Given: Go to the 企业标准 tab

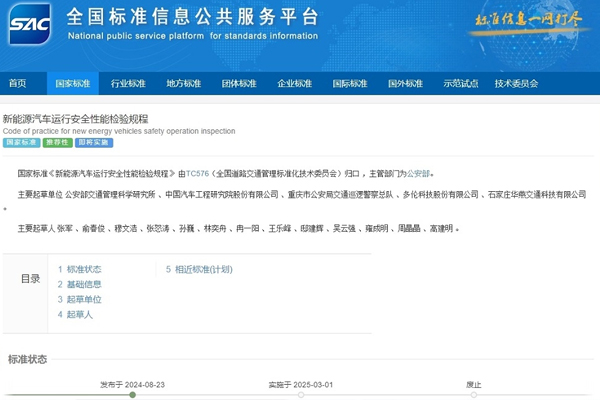Looking at the screenshot, I should (294, 83).
